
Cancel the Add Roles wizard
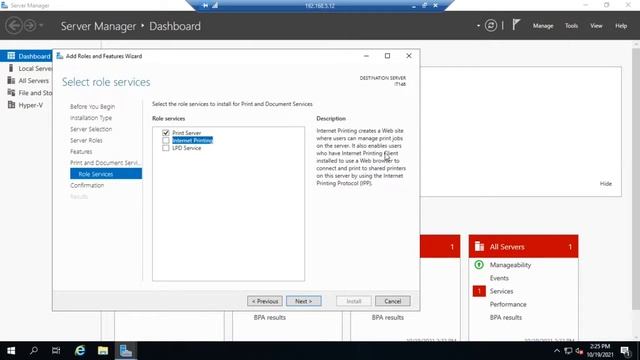393,301
